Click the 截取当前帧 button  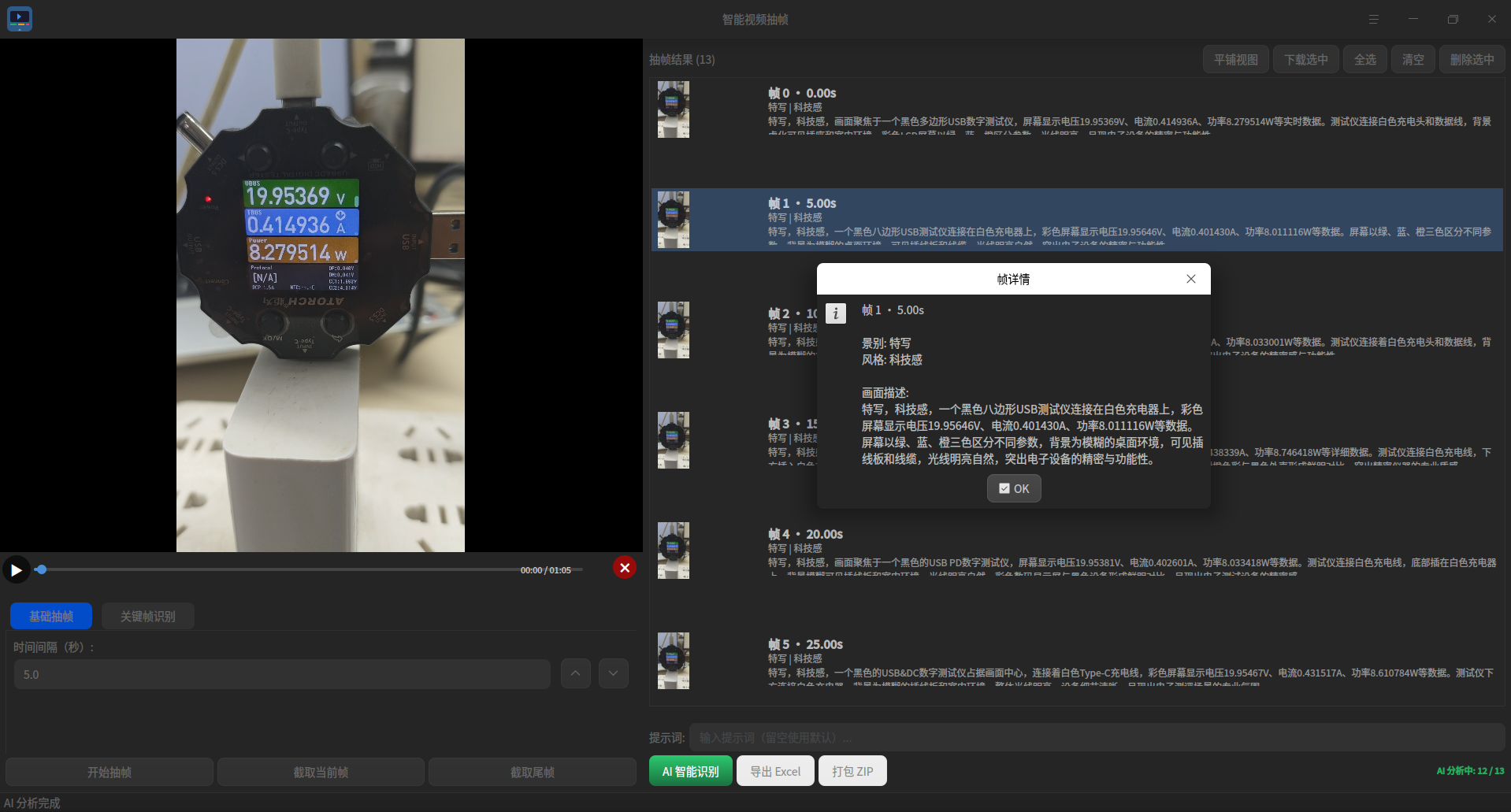321,772
